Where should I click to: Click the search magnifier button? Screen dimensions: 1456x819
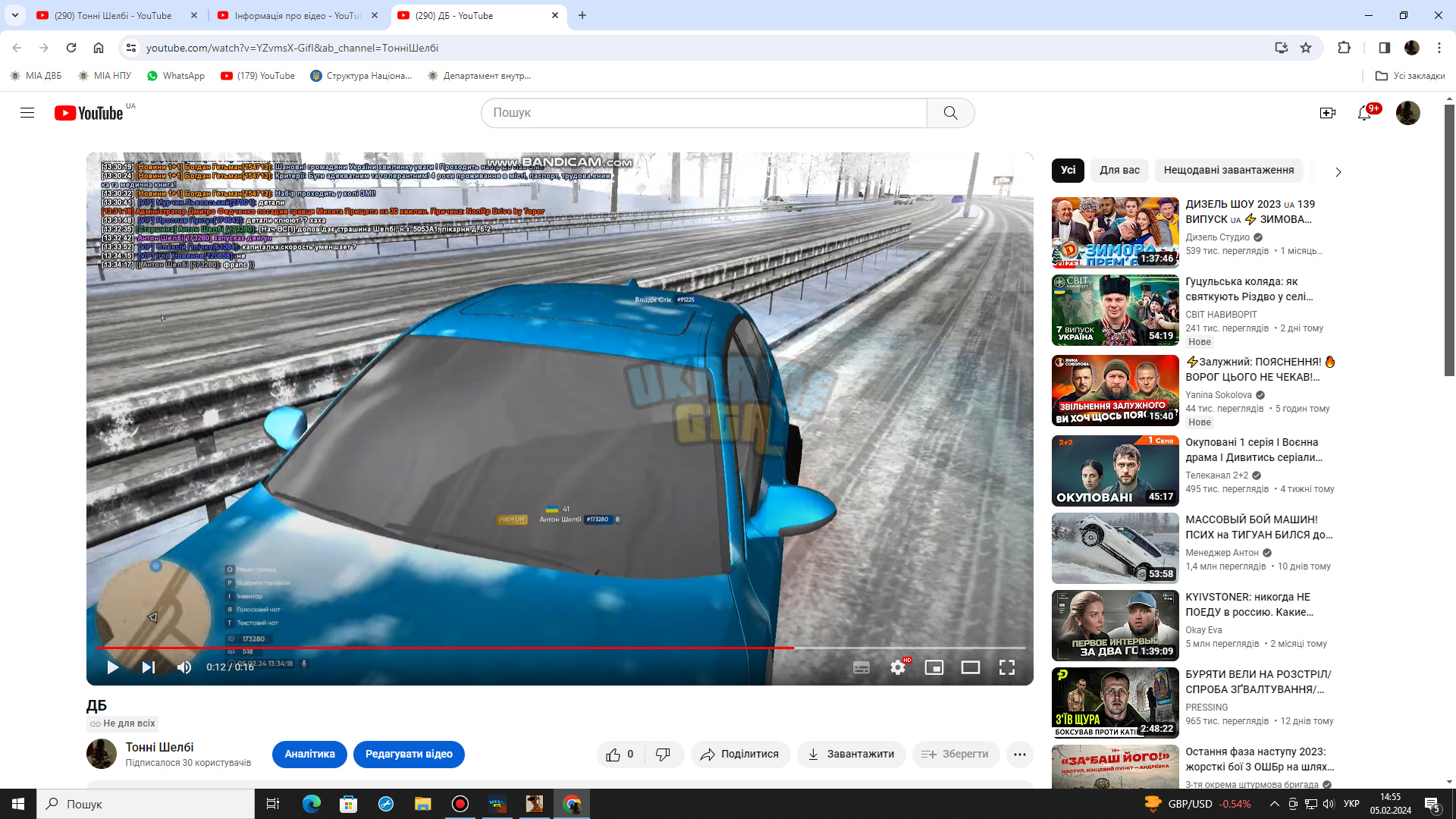point(950,113)
